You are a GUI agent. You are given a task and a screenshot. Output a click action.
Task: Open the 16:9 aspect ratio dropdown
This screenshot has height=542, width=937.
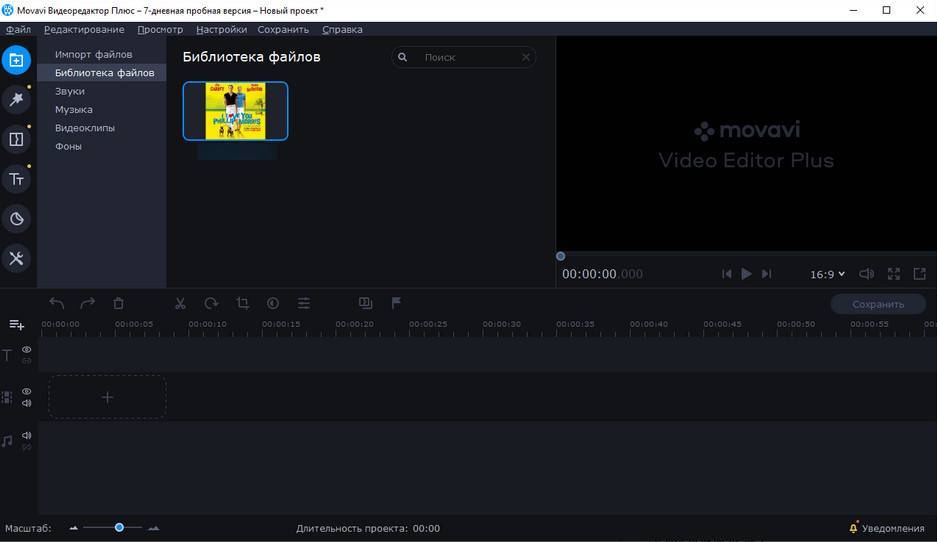pyautogui.click(x=827, y=274)
